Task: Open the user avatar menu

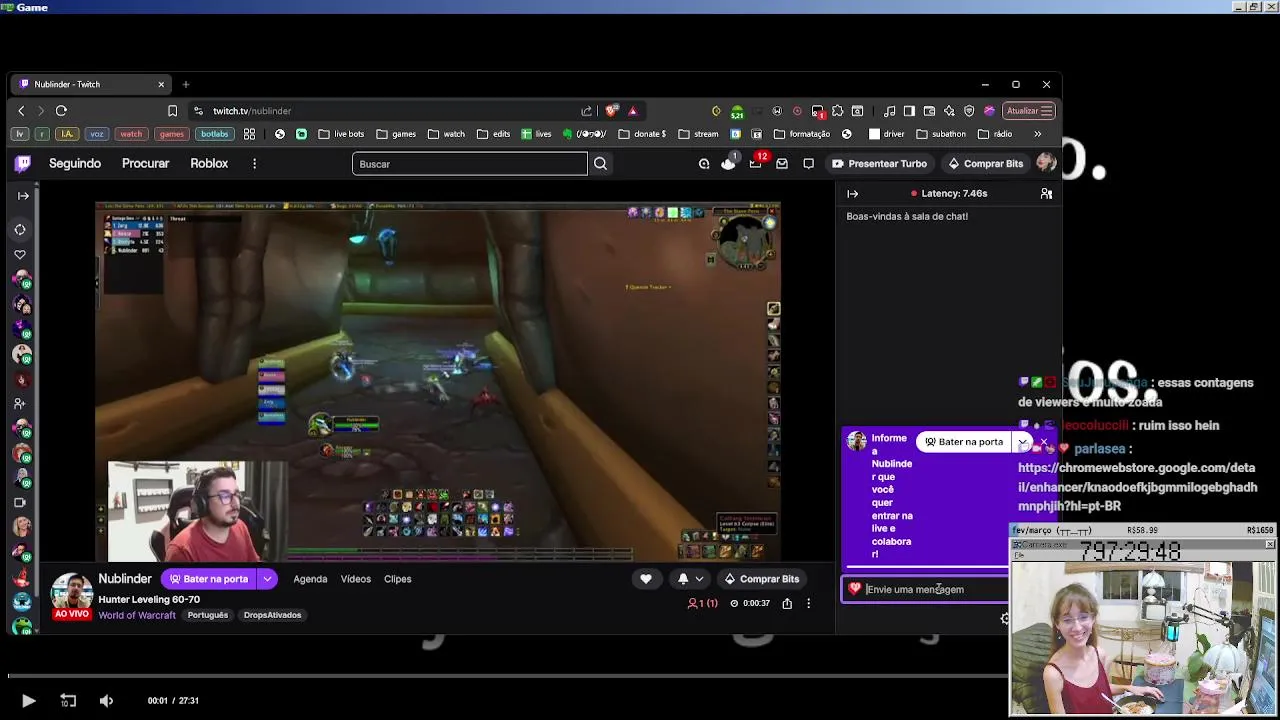Action: (x=1046, y=163)
